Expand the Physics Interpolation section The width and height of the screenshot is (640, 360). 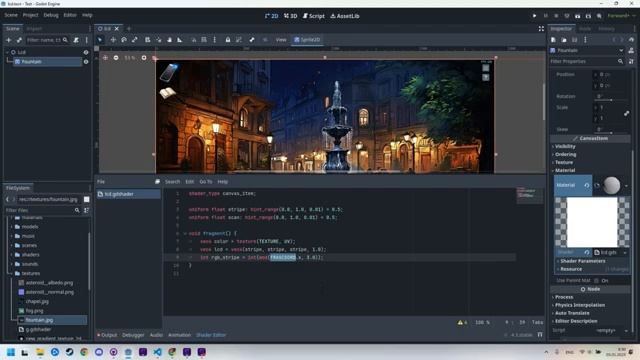580,305
